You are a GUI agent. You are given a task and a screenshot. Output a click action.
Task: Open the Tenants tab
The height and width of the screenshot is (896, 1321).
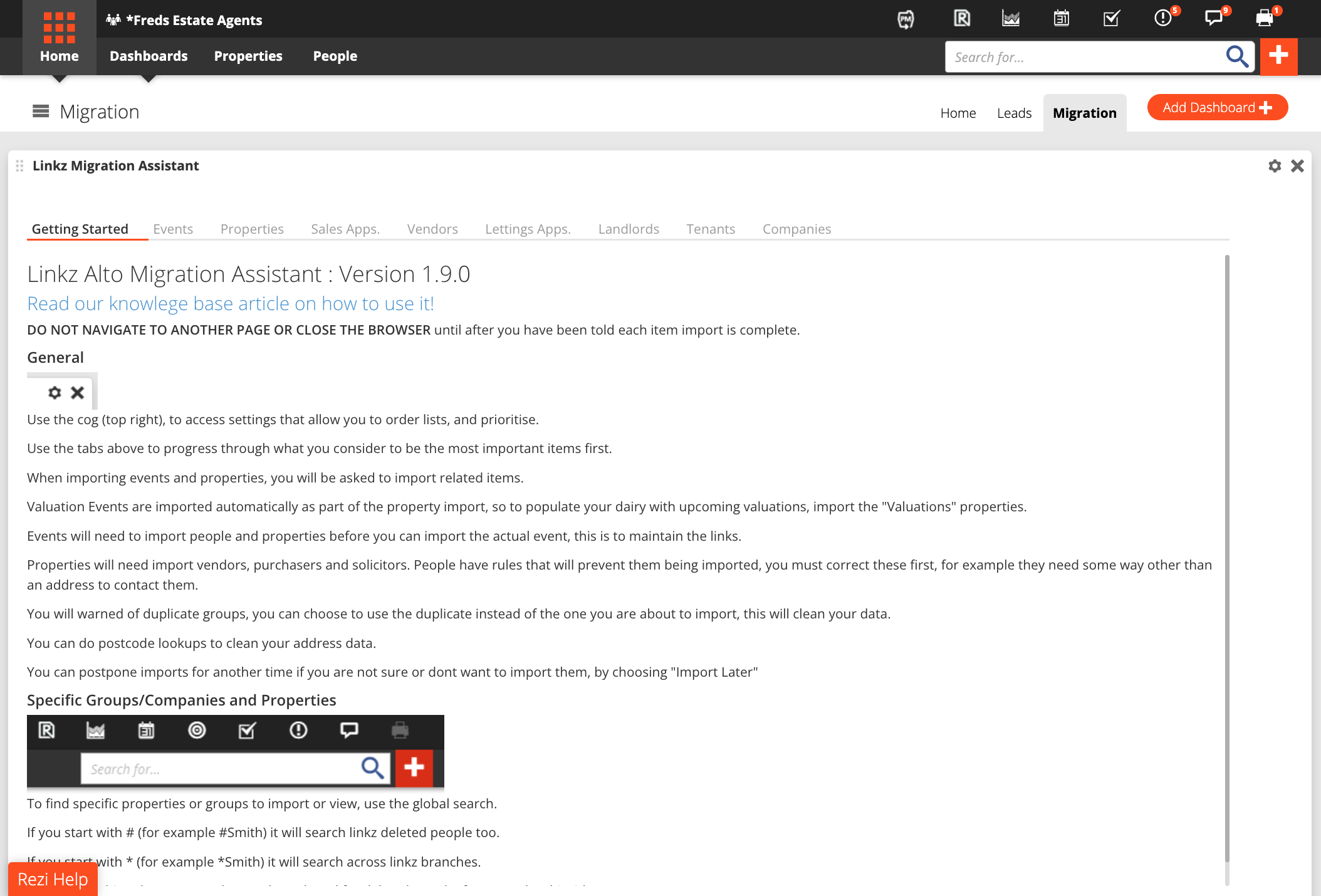click(x=711, y=229)
